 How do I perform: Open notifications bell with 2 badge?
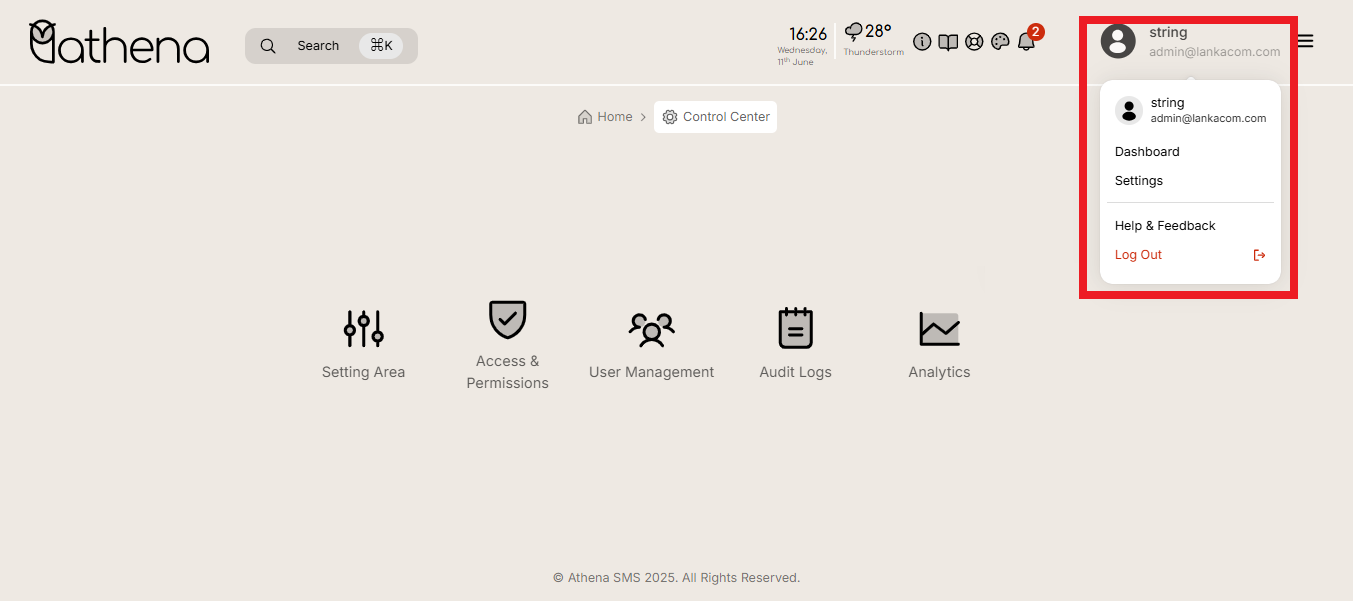(x=1026, y=42)
